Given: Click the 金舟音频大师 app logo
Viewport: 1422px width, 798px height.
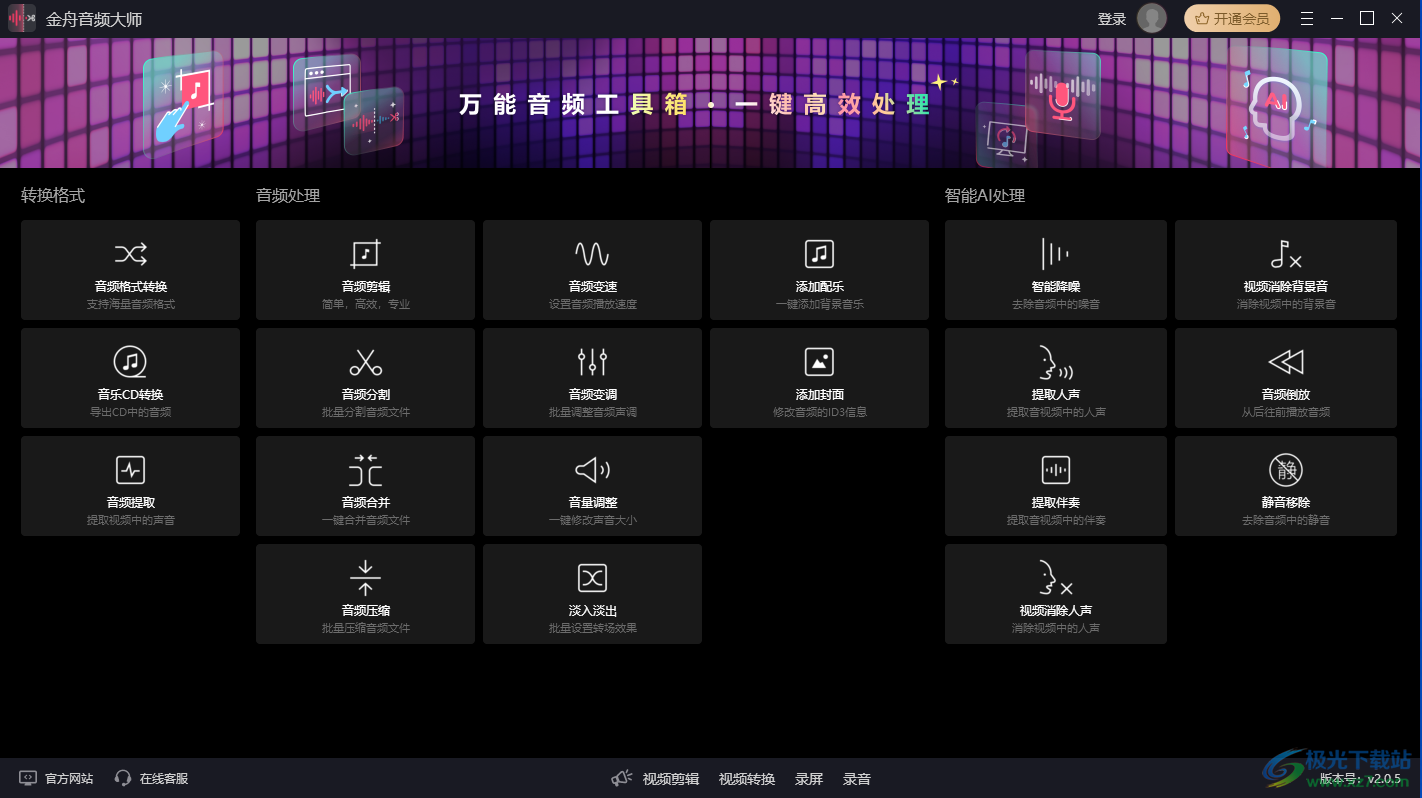Looking at the screenshot, I should 22,18.
